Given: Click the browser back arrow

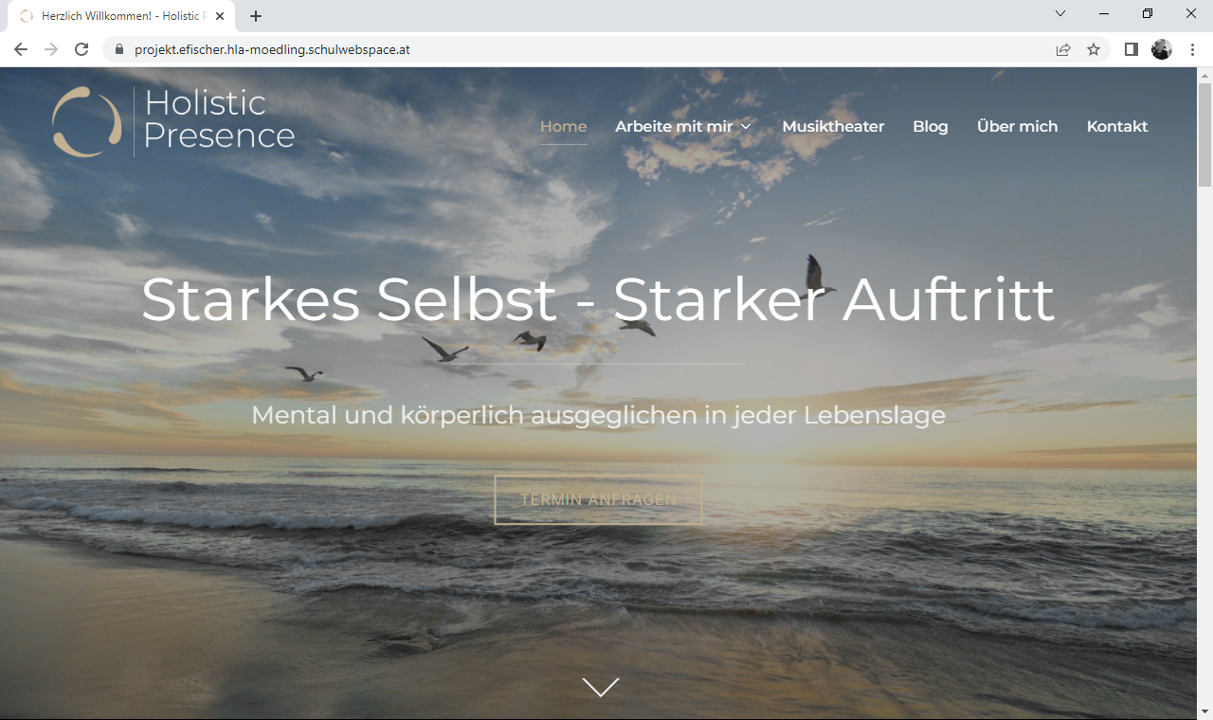Looking at the screenshot, I should 21,49.
